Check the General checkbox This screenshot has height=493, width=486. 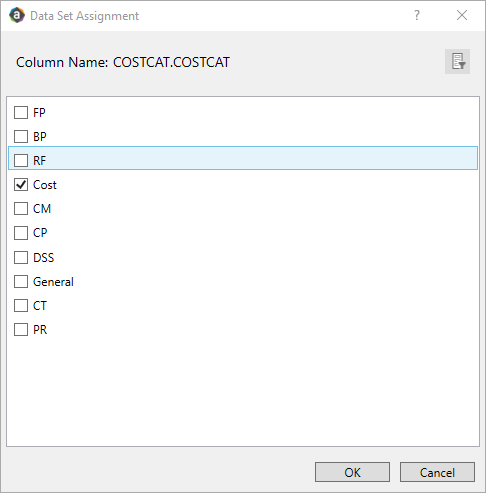click(21, 282)
